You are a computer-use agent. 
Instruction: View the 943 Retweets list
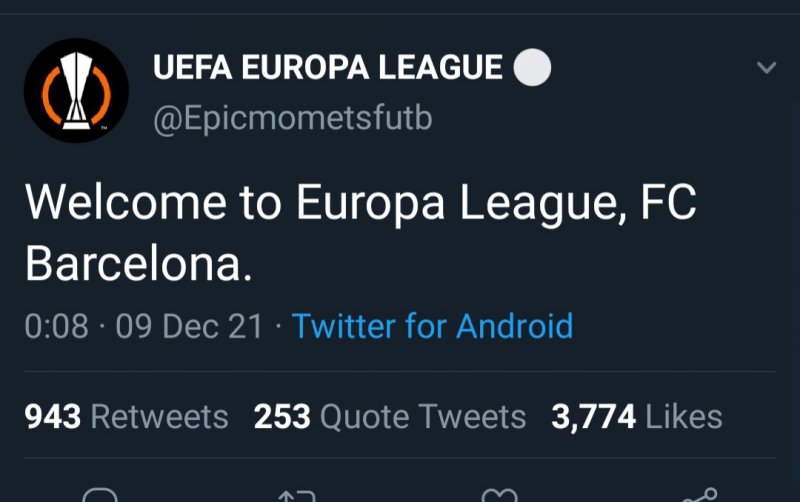pos(127,416)
